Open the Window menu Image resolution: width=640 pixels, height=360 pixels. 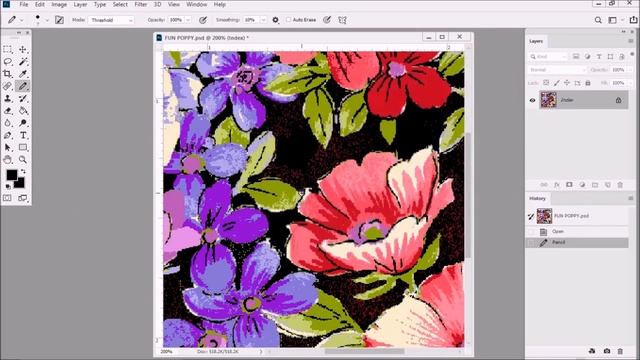196,4
